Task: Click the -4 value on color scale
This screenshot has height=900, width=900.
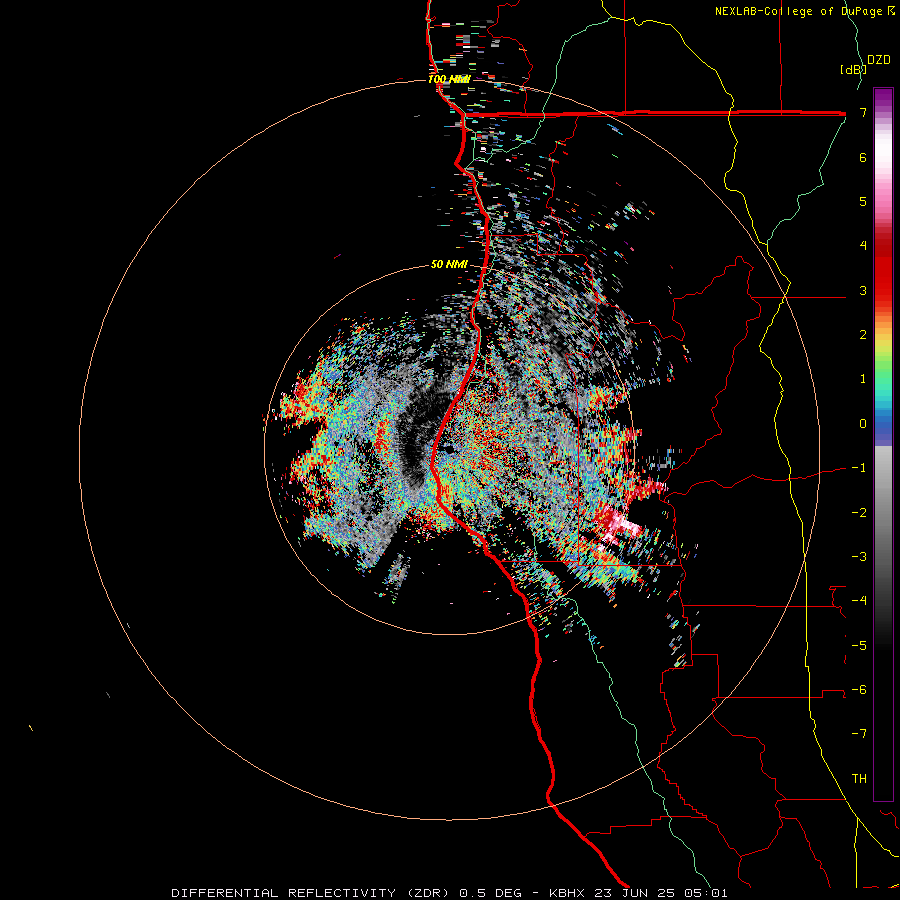Action: click(x=859, y=601)
